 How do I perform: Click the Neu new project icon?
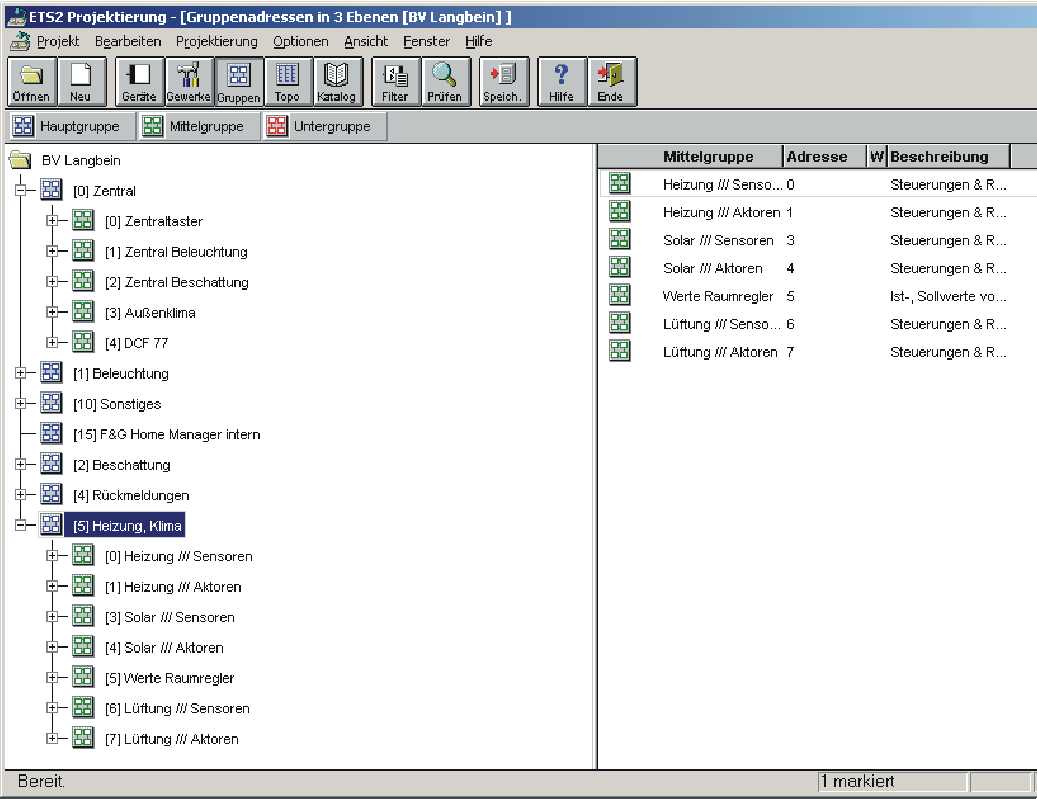81,81
